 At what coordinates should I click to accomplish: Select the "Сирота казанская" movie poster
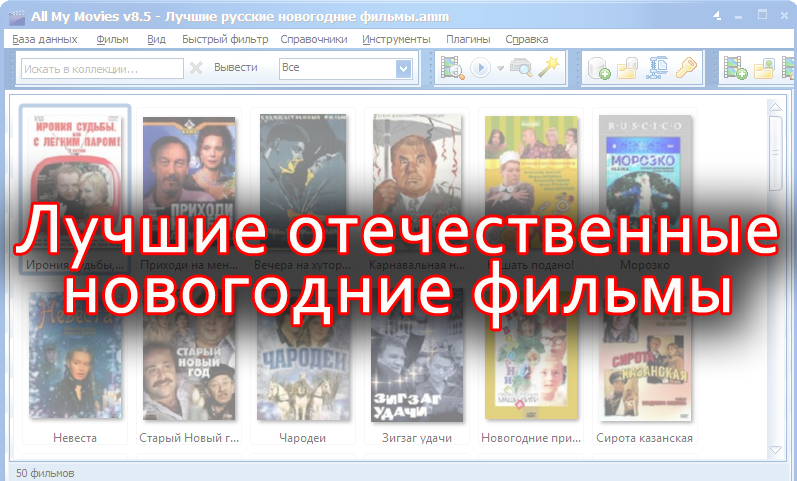click(x=645, y=355)
